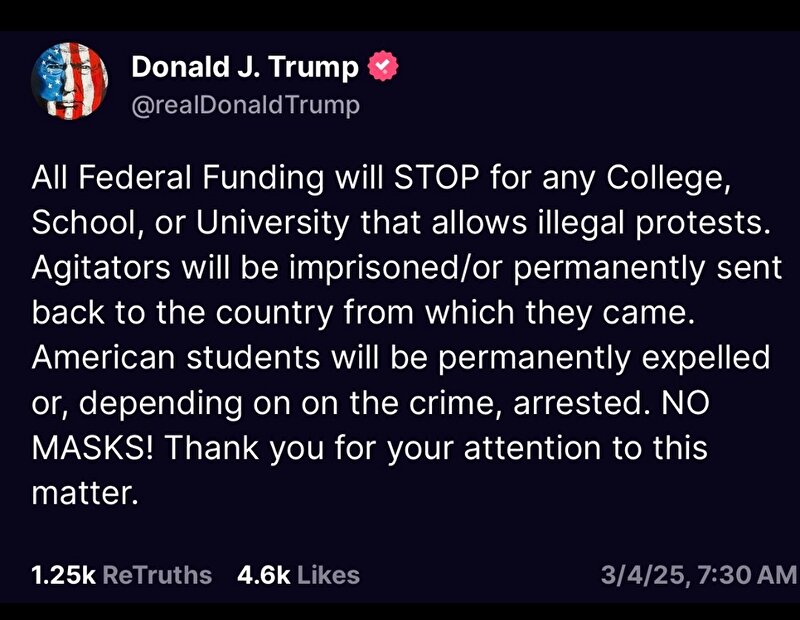The width and height of the screenshot is (800, 620).
Task: Open the 3/4/25, 7:30 AM timestamp
Action: (698, 575)
